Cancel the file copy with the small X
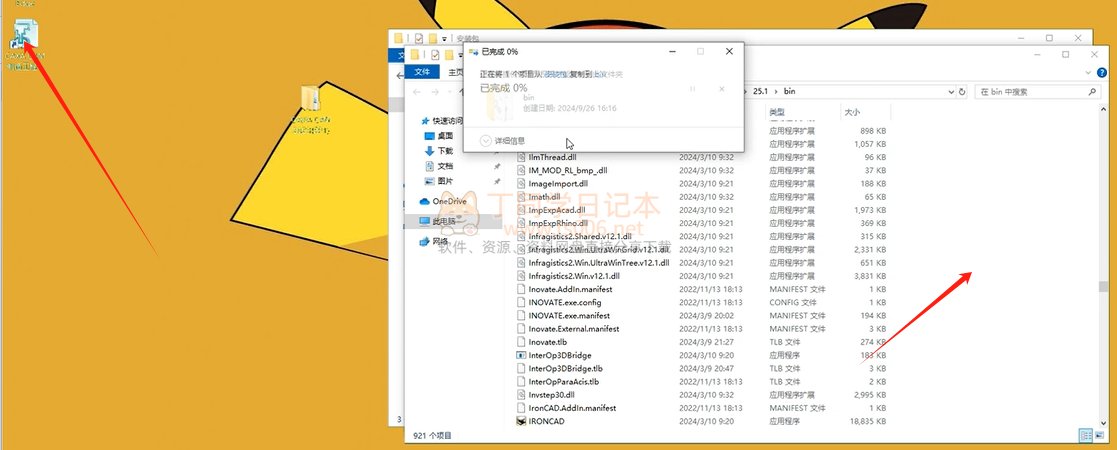Viewport: 1117px width, 450px height. tap(722, 89)
